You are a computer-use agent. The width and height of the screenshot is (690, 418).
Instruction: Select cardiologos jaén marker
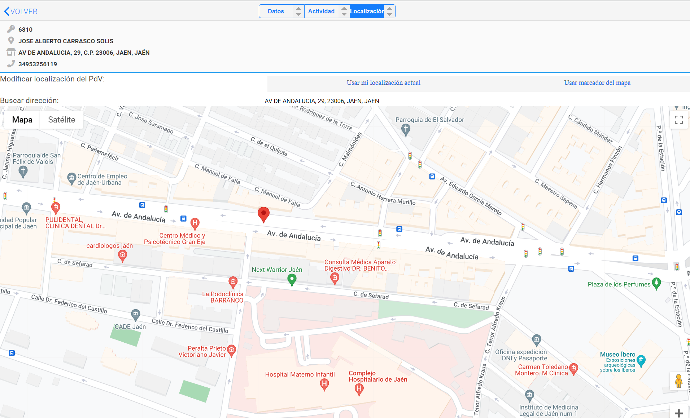pos(123,255)
